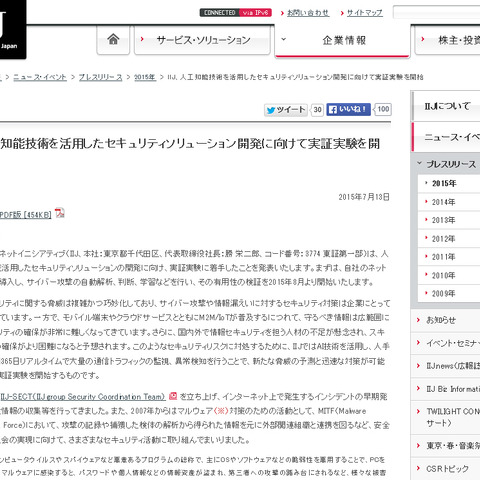
Task: Focus the site search input field
Action: (437, 12)
